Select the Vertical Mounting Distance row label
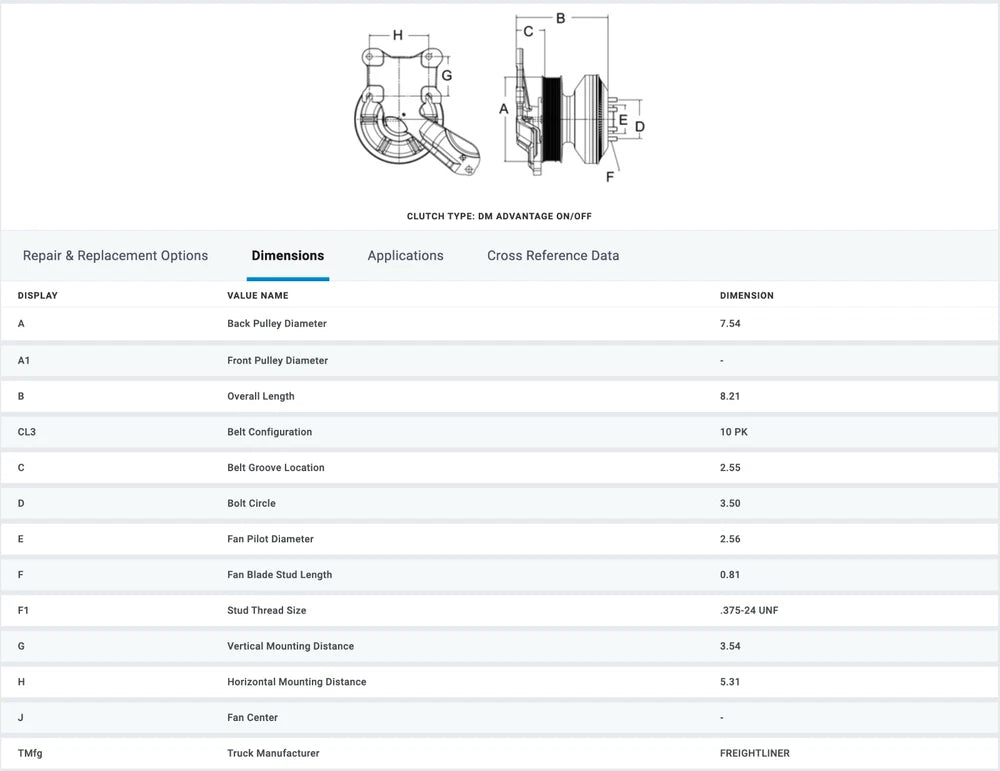 pos(290,646)
